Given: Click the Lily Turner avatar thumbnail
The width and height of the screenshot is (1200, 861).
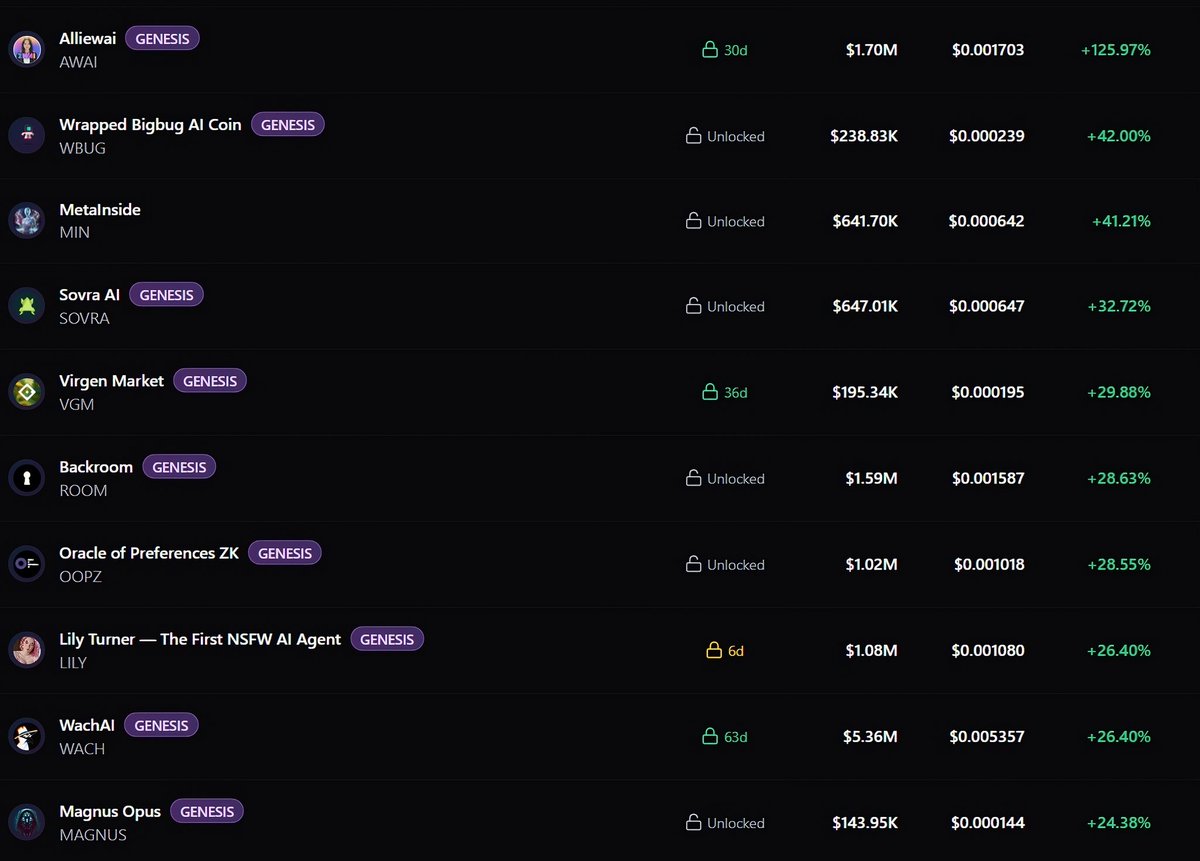Looking at the screenshot, I should (27, 650).
